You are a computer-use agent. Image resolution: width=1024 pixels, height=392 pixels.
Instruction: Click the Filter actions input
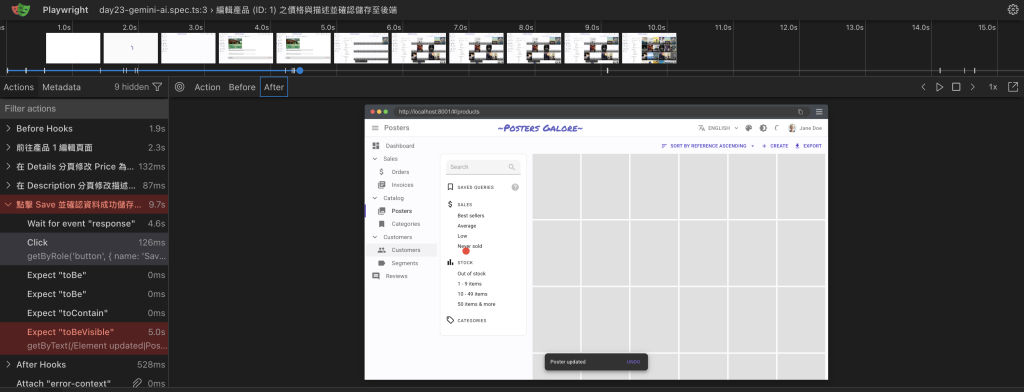tap(84, 108)
